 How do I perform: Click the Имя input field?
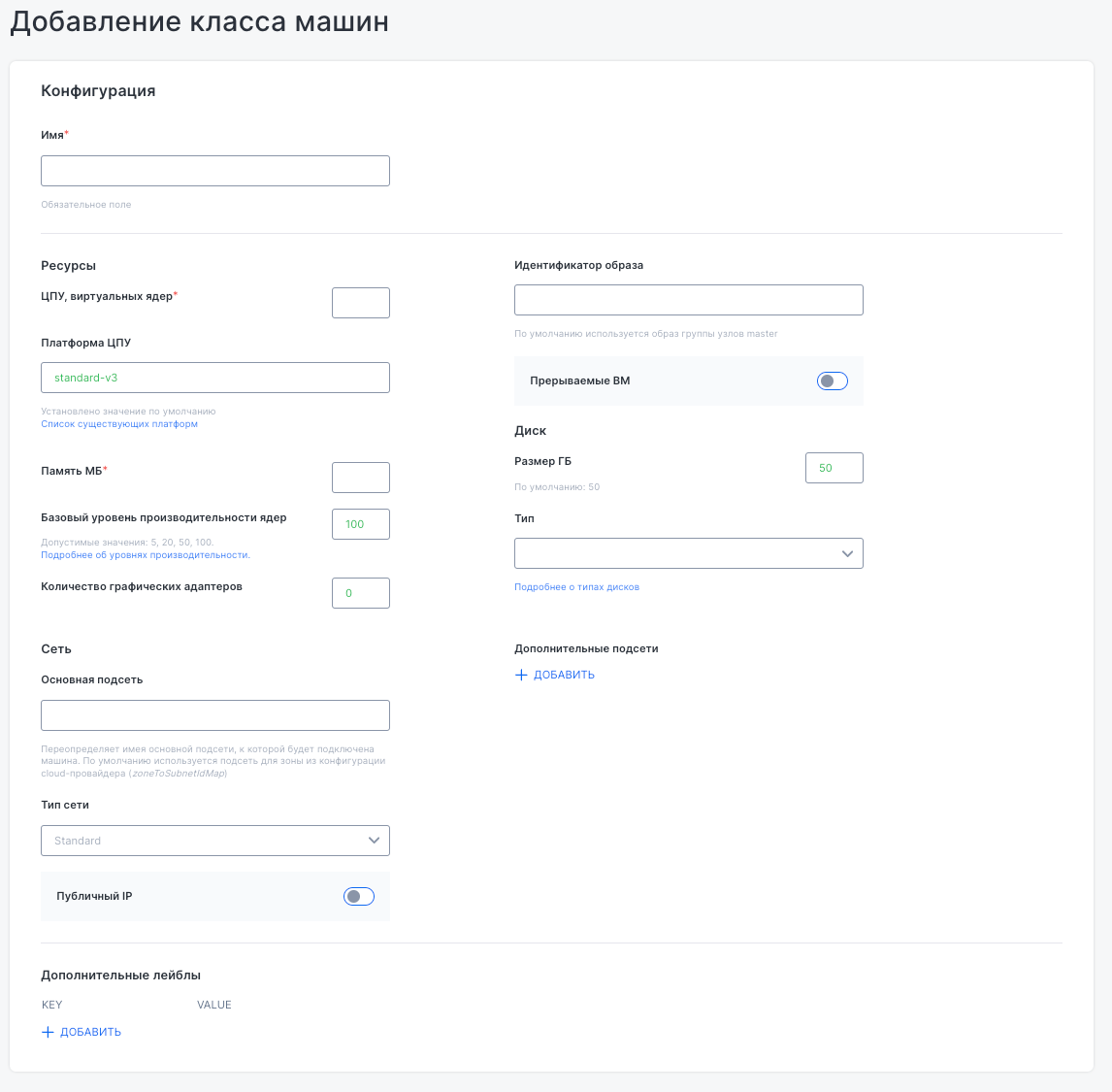pos(214,171)
